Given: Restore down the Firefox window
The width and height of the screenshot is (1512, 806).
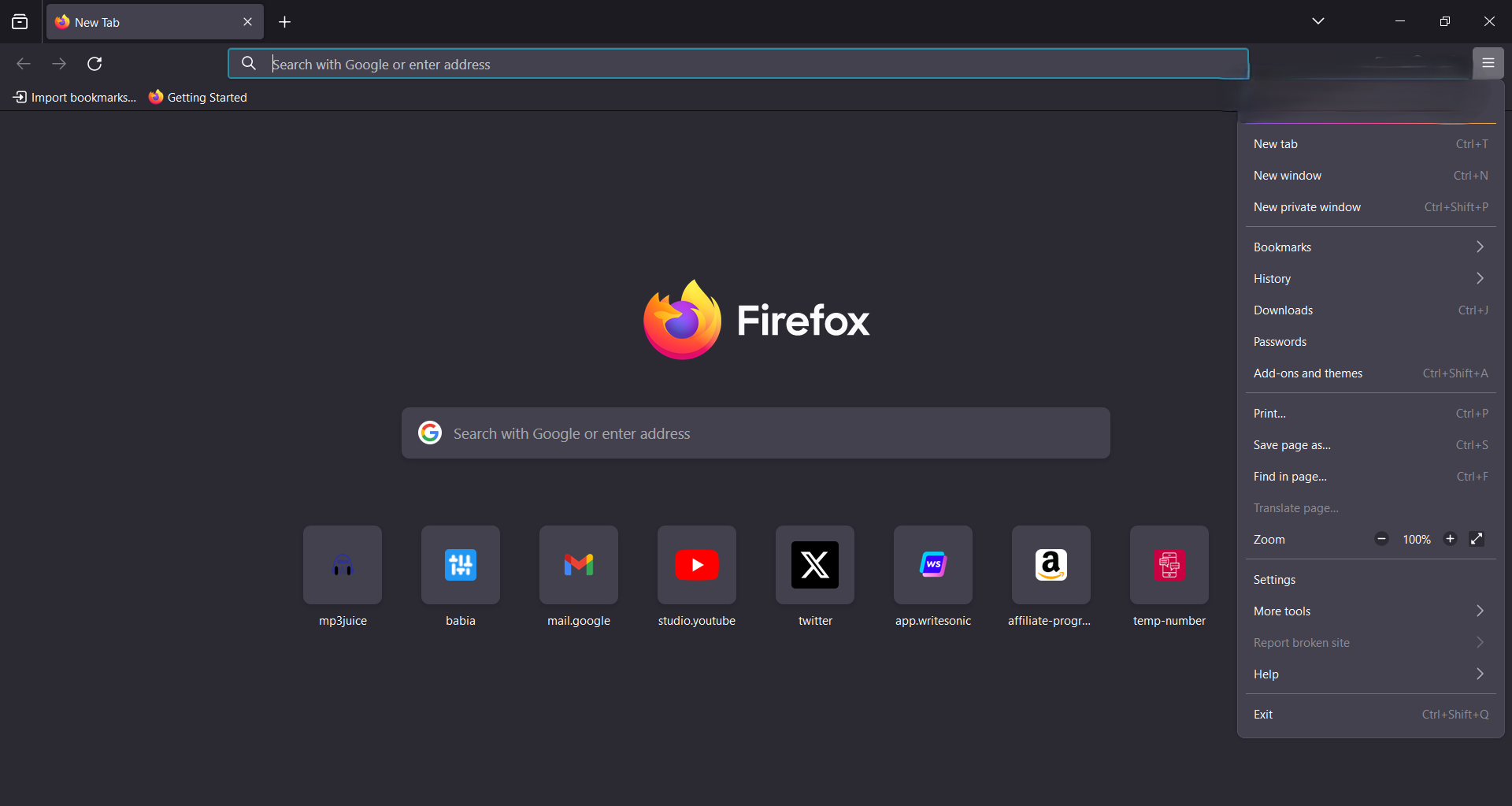Looking at the screenshot, I should [x=1445, y=21].
